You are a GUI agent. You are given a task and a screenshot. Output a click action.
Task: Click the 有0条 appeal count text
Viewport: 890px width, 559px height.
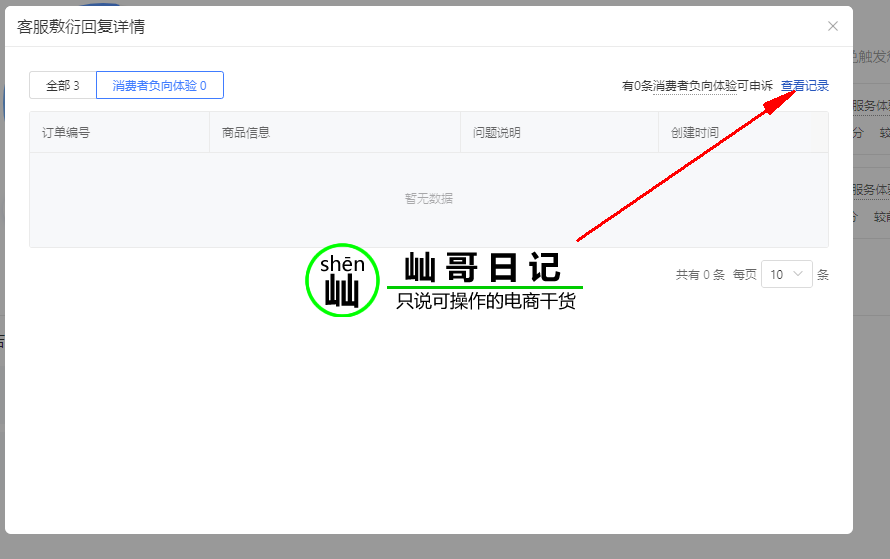pos(637,86)
